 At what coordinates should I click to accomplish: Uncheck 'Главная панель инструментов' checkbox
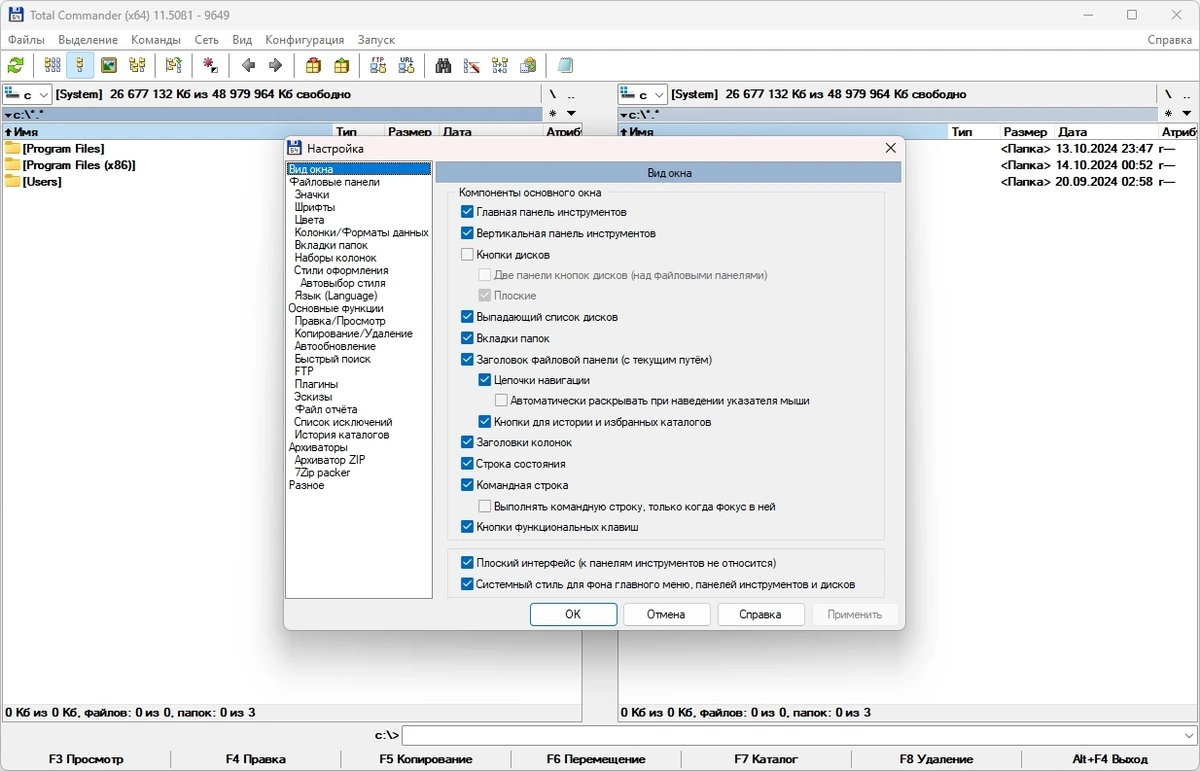point(467,212)
